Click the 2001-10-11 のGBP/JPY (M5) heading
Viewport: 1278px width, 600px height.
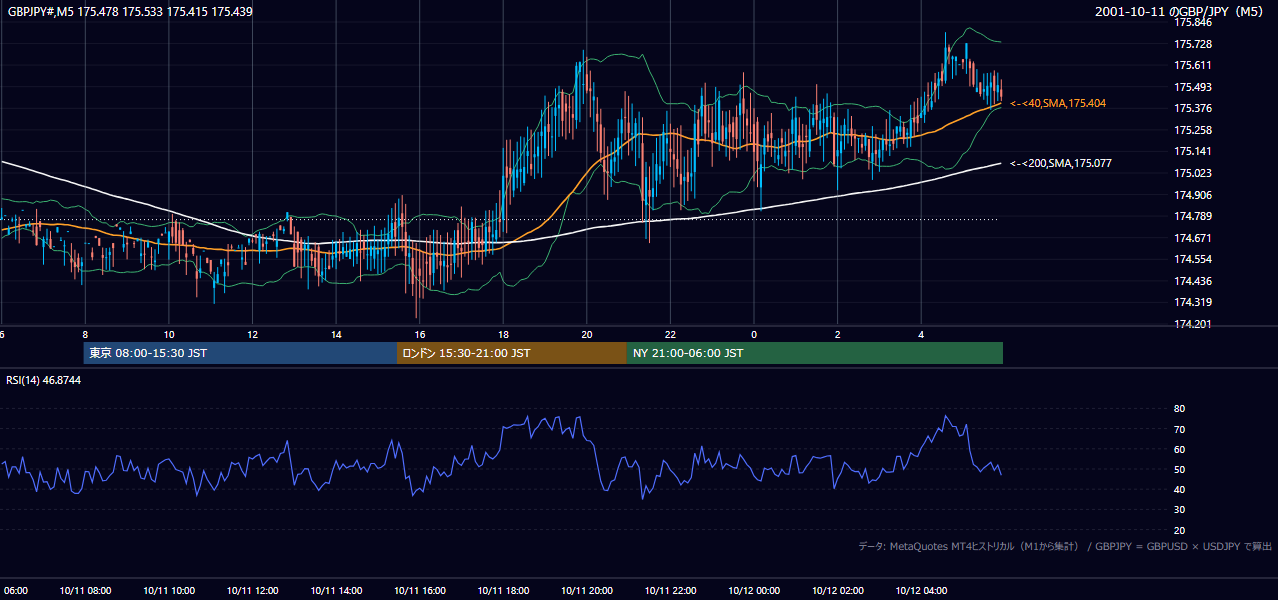coord(1181,11)
